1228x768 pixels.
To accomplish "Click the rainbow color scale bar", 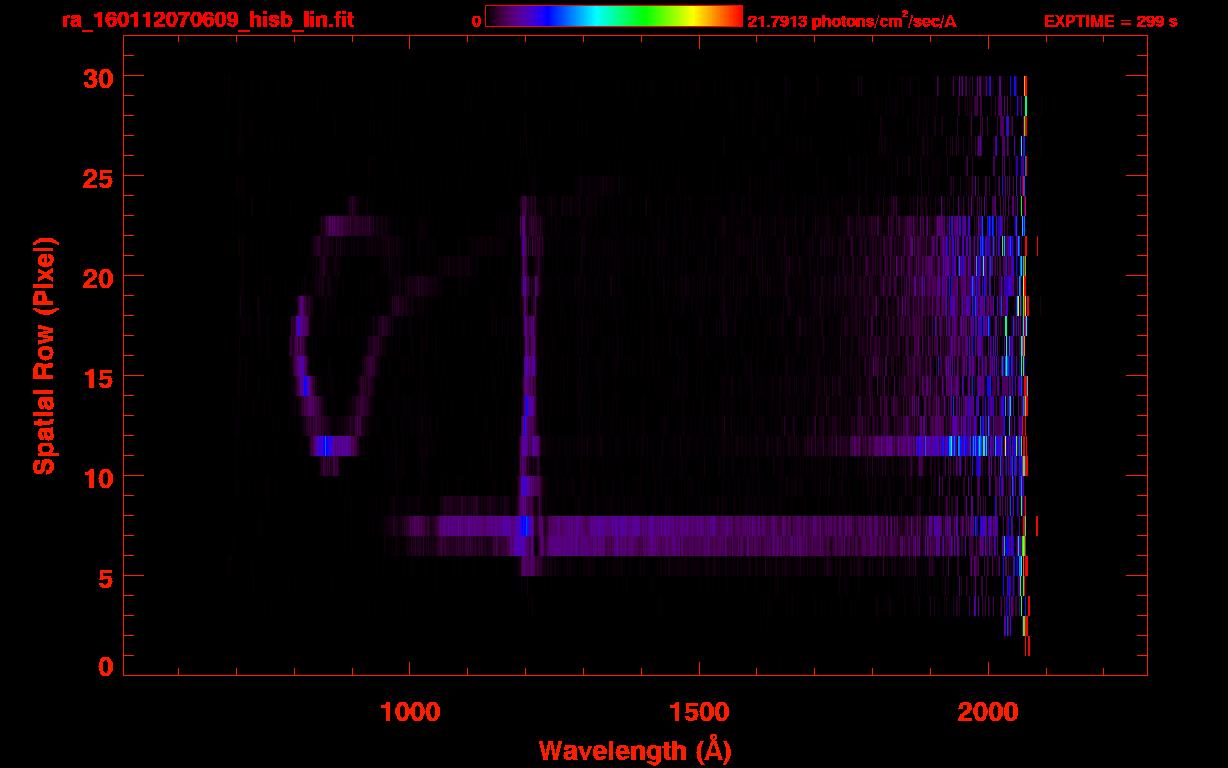I will pyautogui.click(x=614, y=16).
